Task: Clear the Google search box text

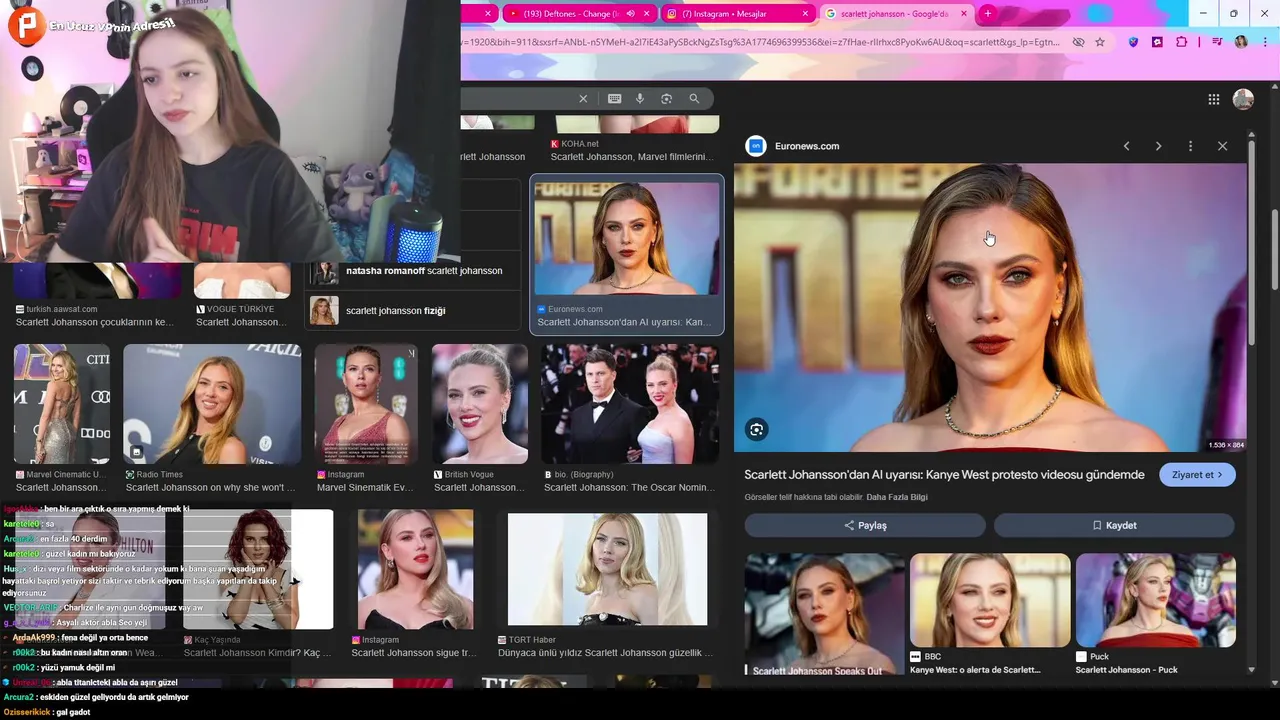Action: point(583,98)
